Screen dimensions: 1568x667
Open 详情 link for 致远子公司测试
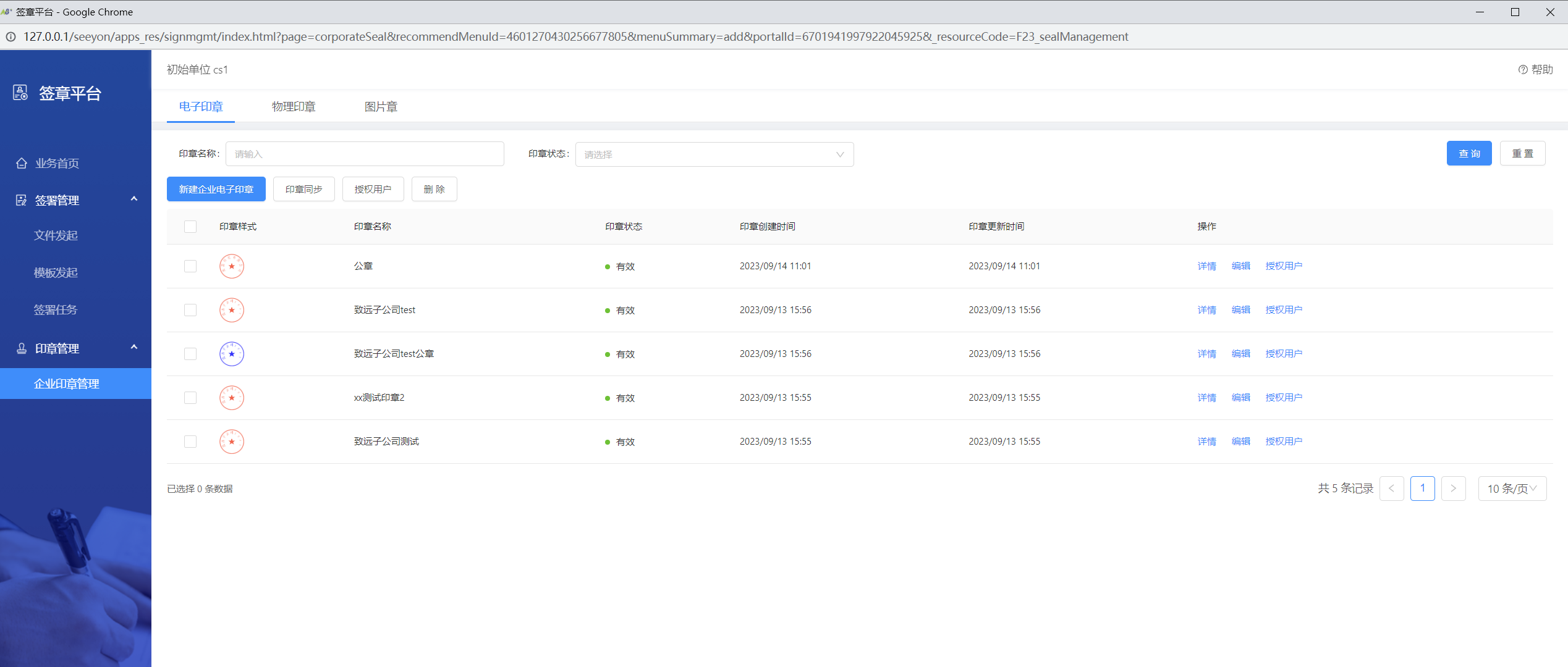1206,442
